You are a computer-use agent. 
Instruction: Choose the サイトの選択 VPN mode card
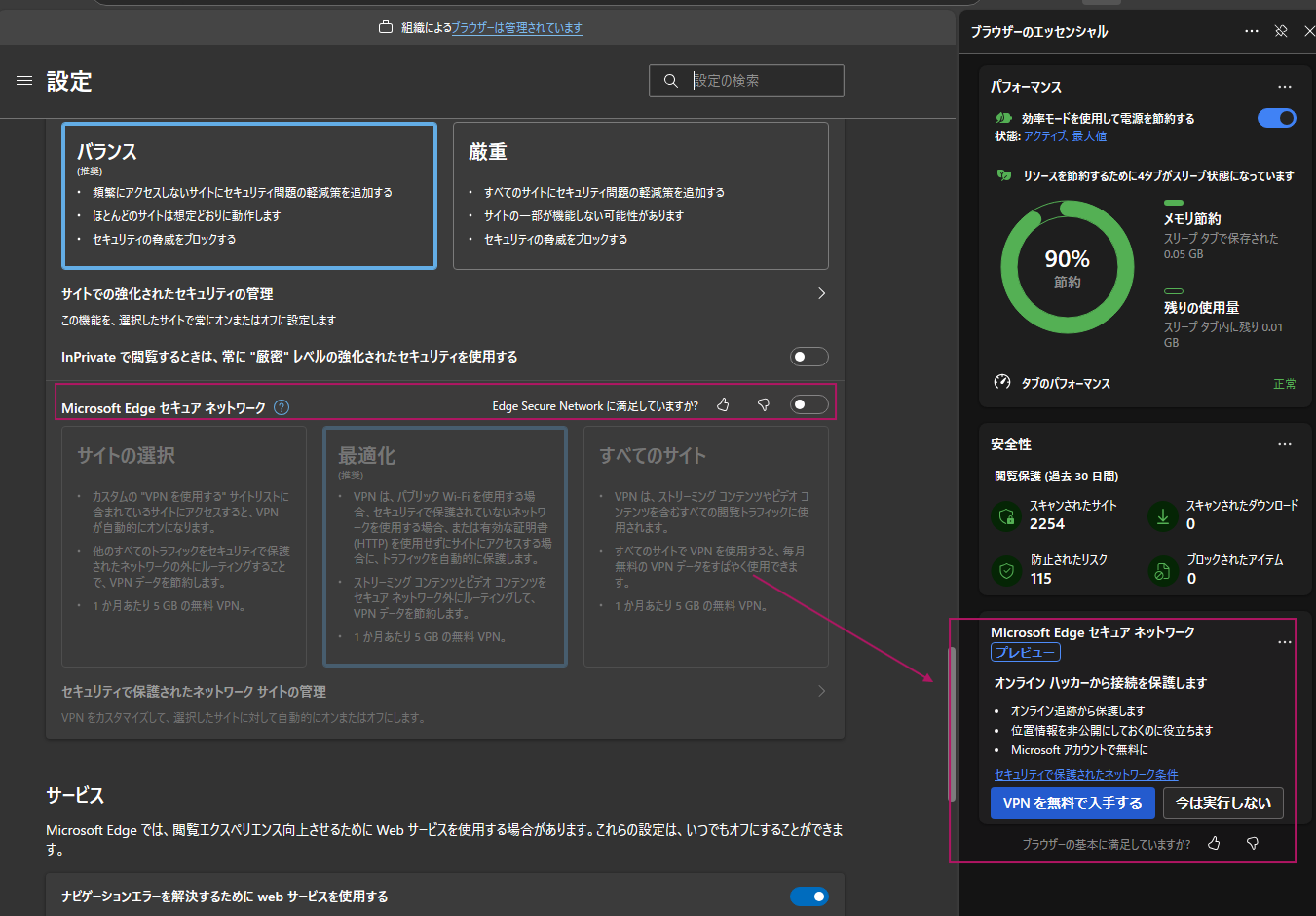[184, 547]
